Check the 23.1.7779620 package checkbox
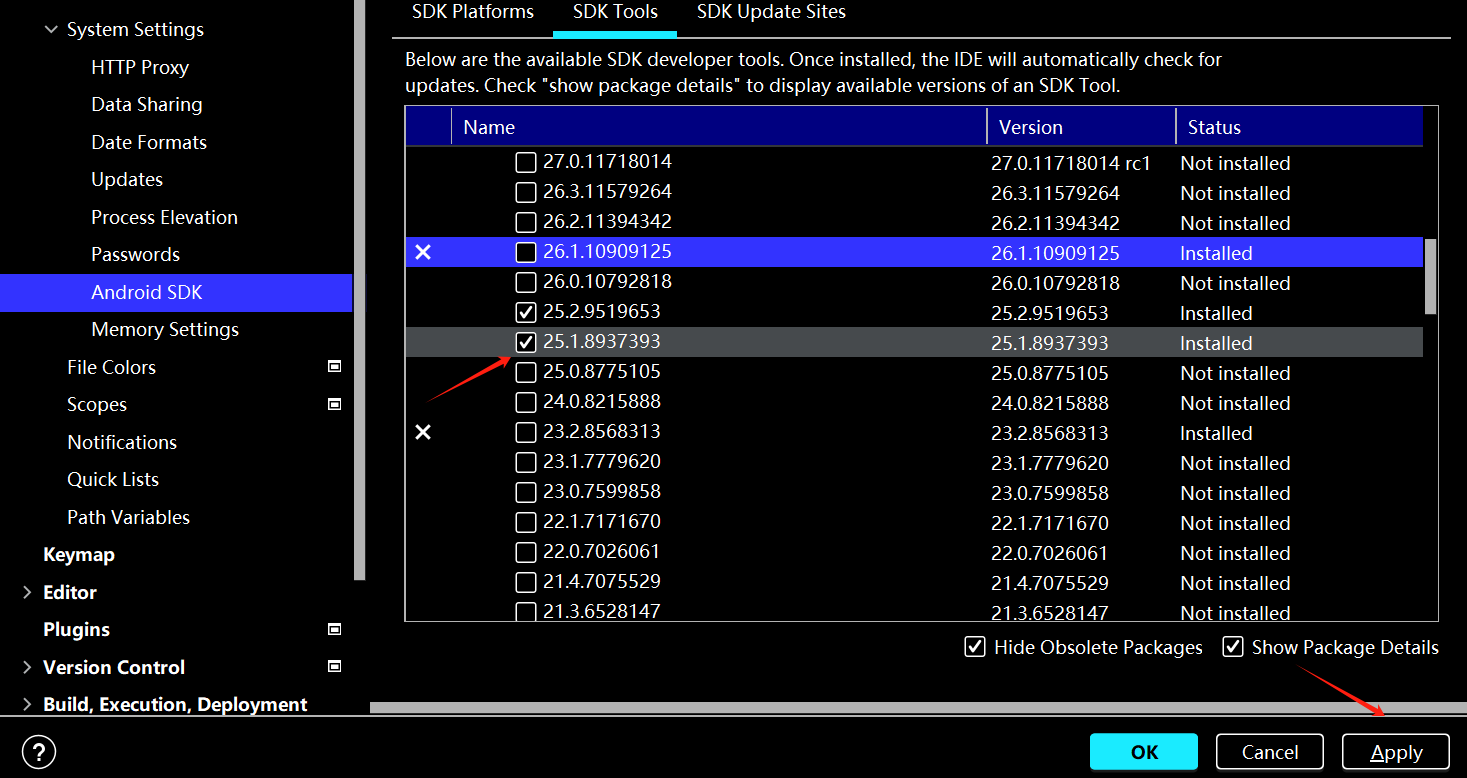 526,462
